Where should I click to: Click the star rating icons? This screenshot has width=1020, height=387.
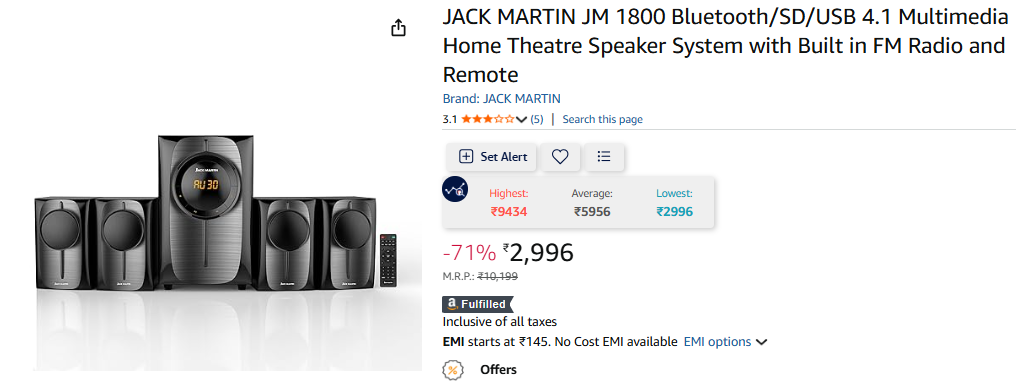[x=488, y=119]
